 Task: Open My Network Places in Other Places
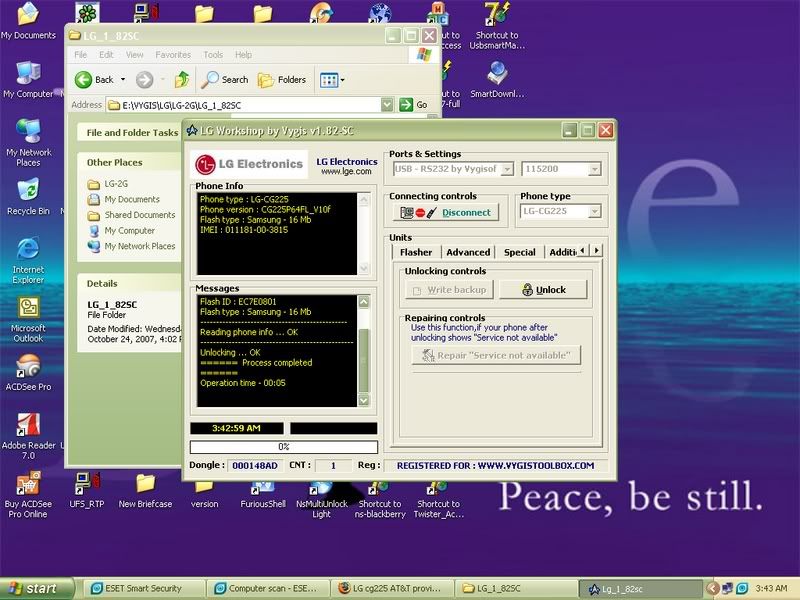(139, 246)
